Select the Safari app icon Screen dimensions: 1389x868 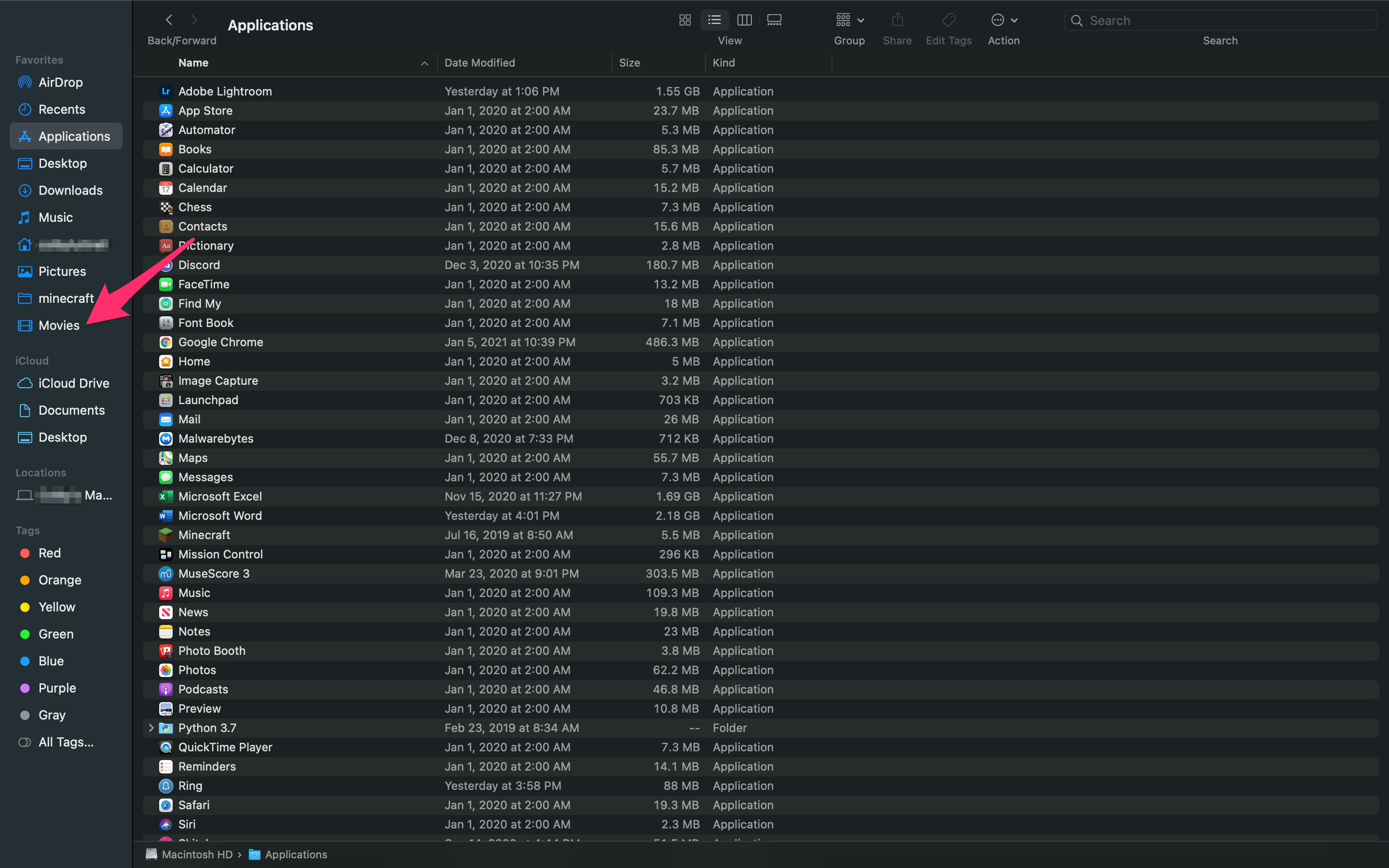coord(166,805)
